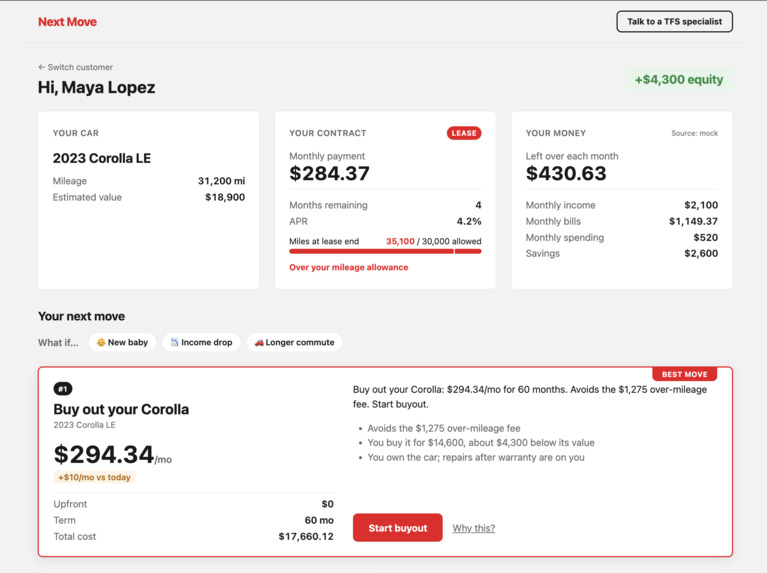Click the Source: mock label
Viewport: 767px width, 573px height.
point(694,133)
